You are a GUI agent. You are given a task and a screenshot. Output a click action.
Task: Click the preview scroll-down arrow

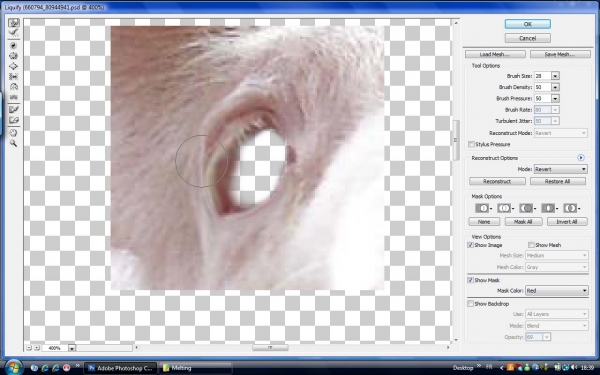(x=456, y=340)
